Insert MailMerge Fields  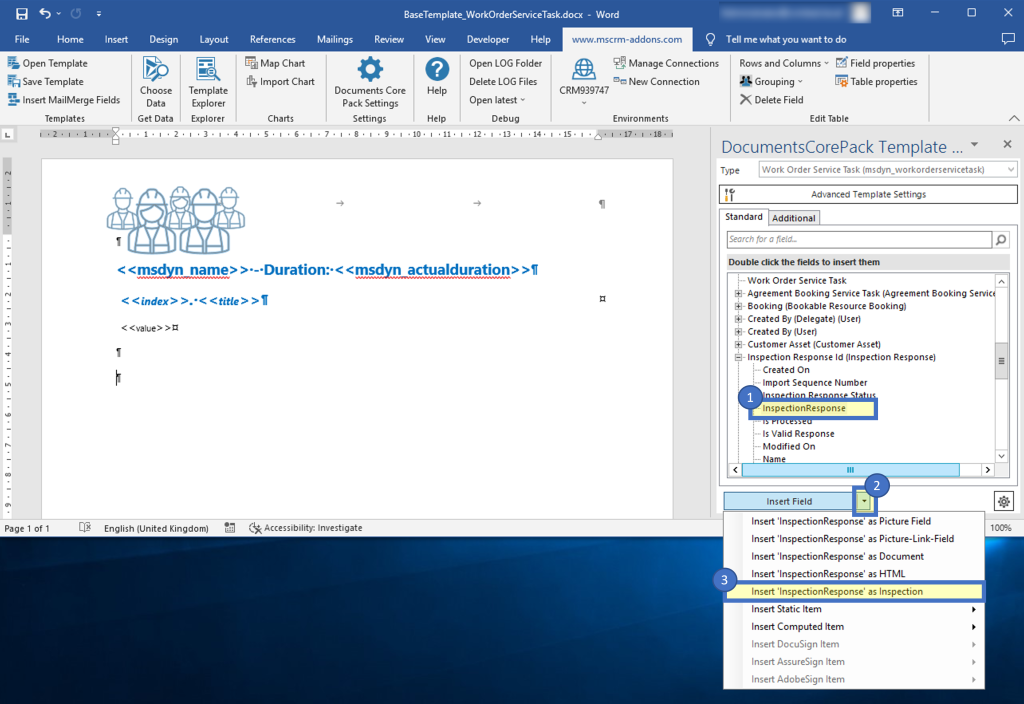coord(64,100)
